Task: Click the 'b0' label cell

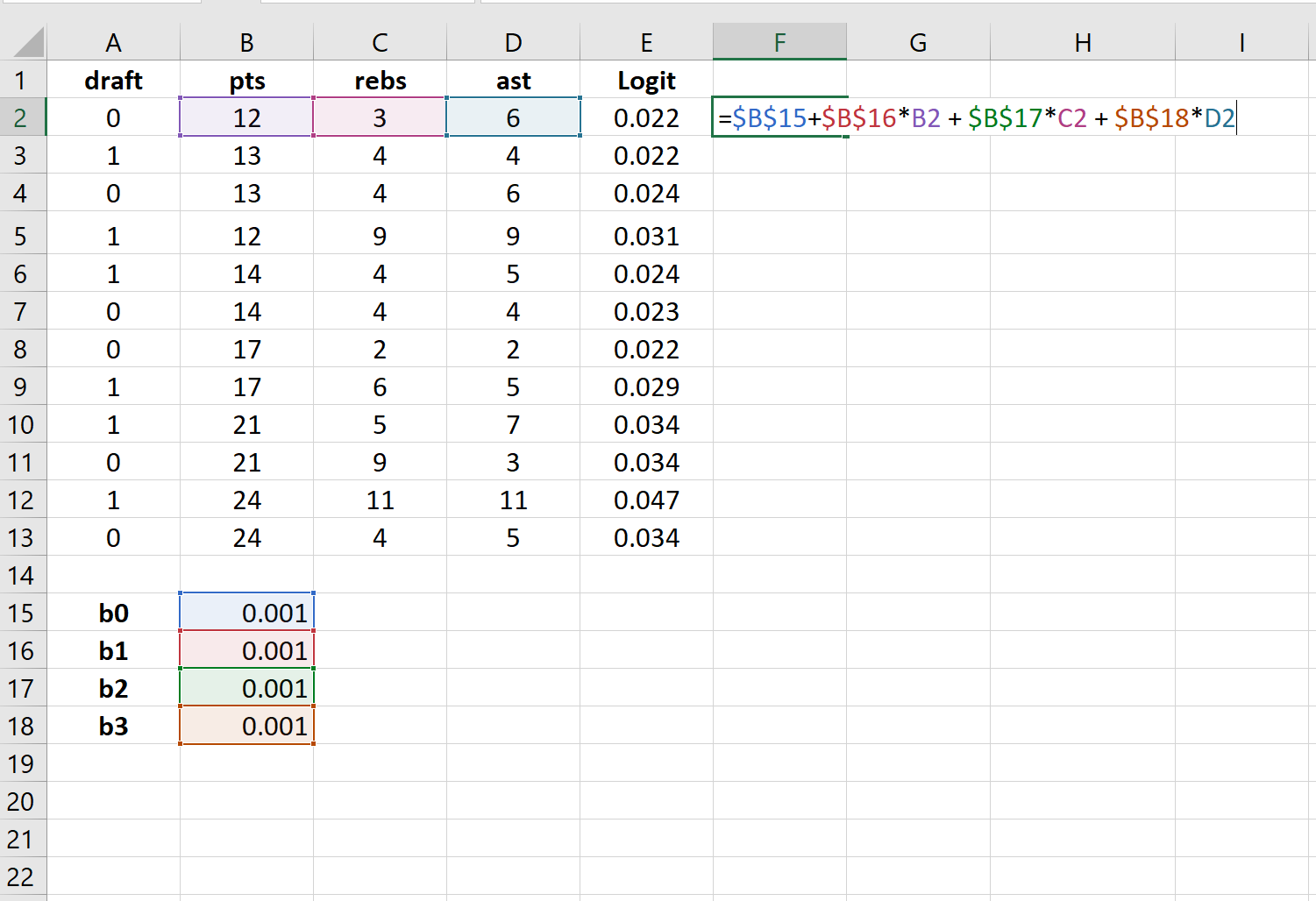Action: tap(113, 613)
